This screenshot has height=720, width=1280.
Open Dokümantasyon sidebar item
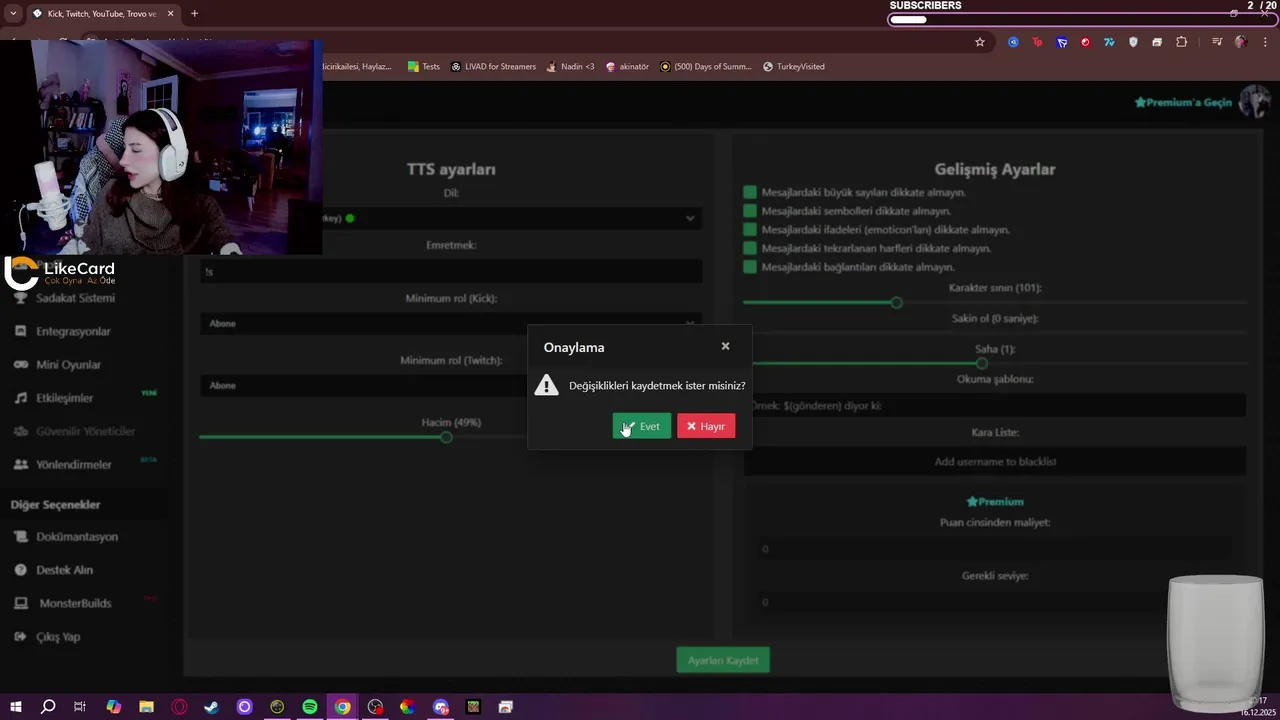(65, 537)
